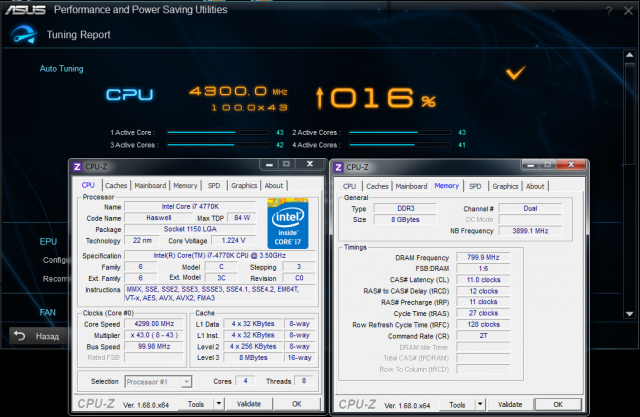The image size is (640, 417).
Task: Click the orange Auto Tuning checkmark icon
Action: coord(516,73)
